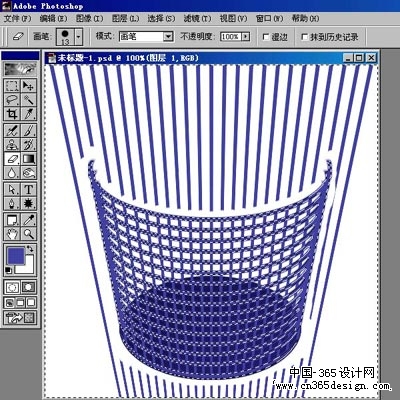
Task: Select the Gradient tool
Action: pos(28,159)
